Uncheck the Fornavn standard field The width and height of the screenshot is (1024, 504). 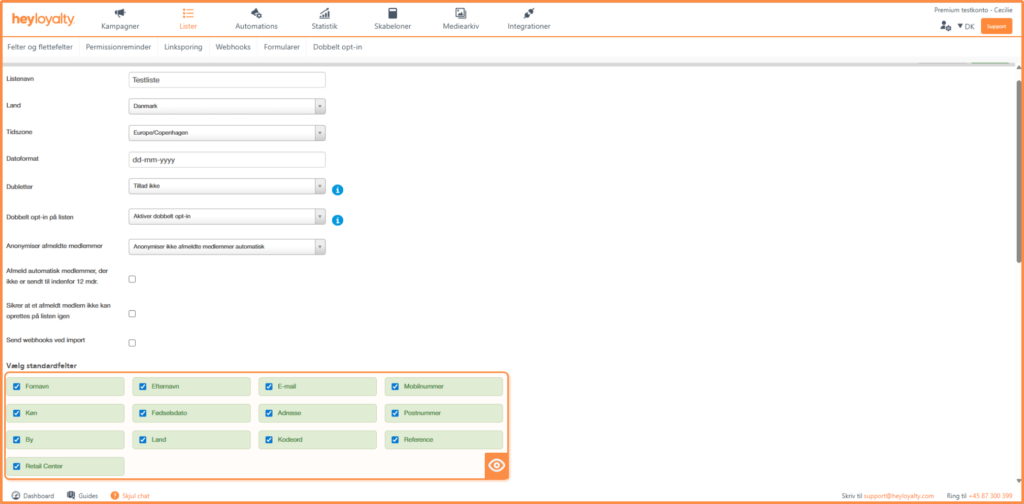click(x=16, y=386)
